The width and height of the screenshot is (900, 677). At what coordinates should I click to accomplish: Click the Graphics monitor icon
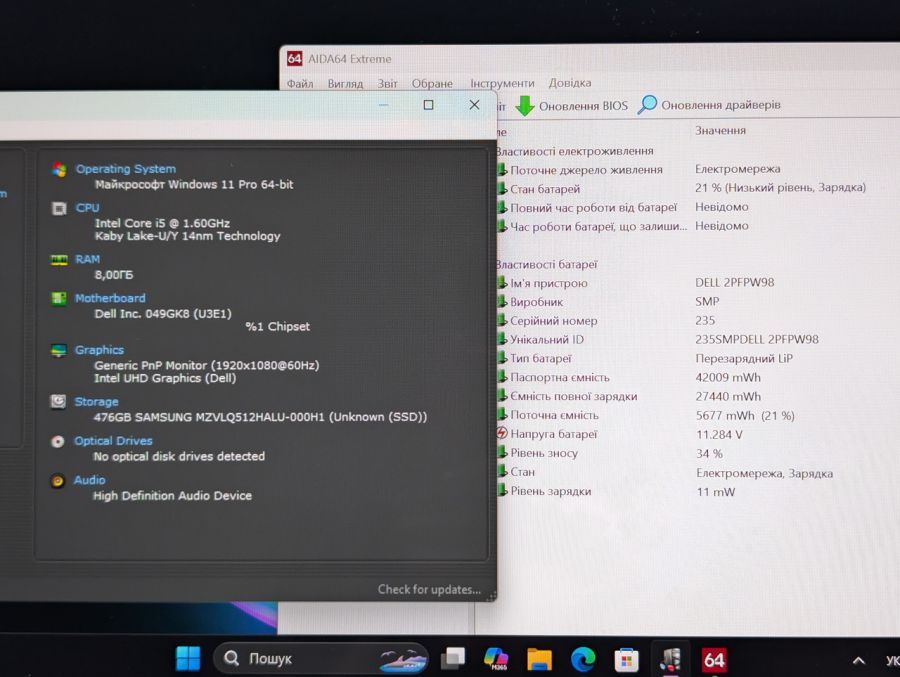(x=59, y=350)
